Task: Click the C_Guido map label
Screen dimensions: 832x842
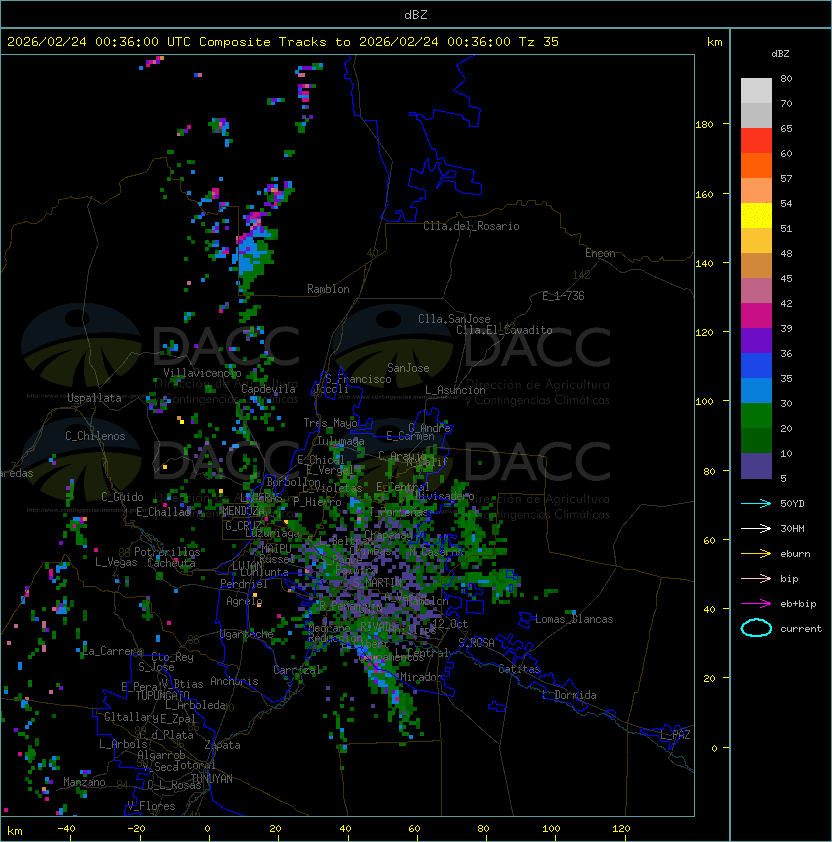Action: (x=122, y=497)
